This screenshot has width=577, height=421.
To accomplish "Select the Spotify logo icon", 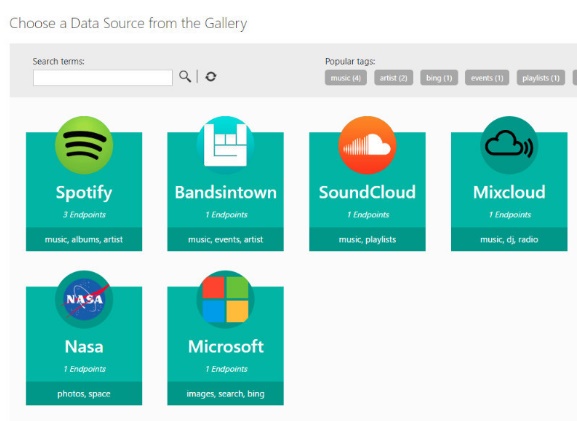I will 84,145.
